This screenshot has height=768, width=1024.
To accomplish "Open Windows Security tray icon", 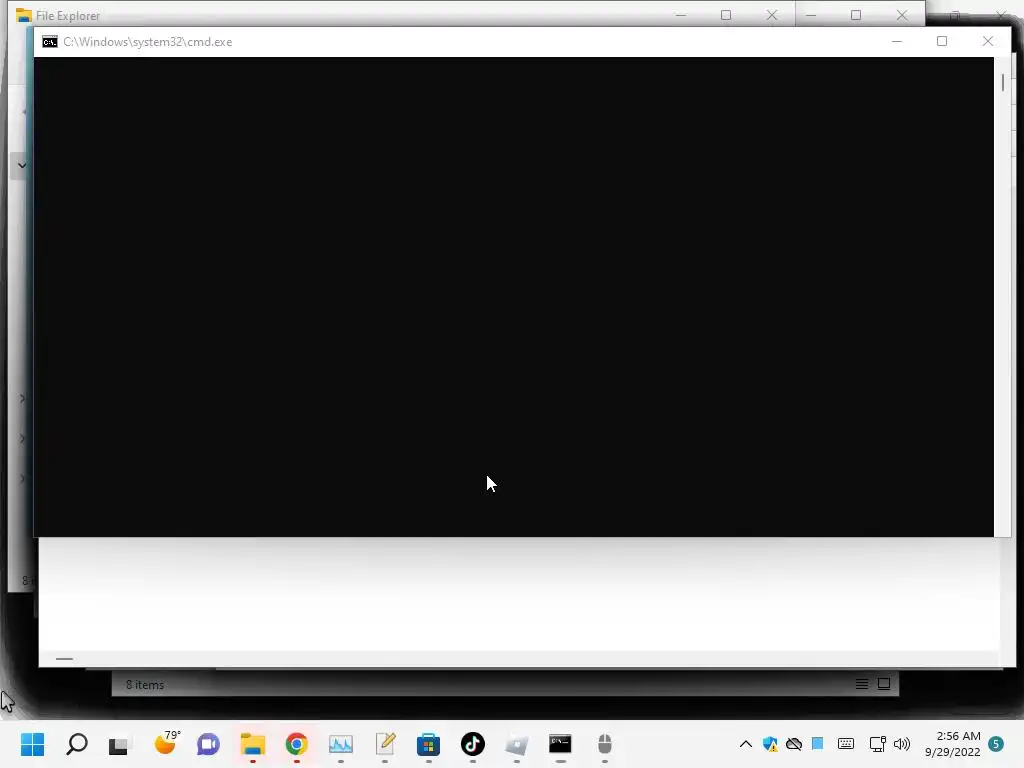I will [x=770, y=744].
